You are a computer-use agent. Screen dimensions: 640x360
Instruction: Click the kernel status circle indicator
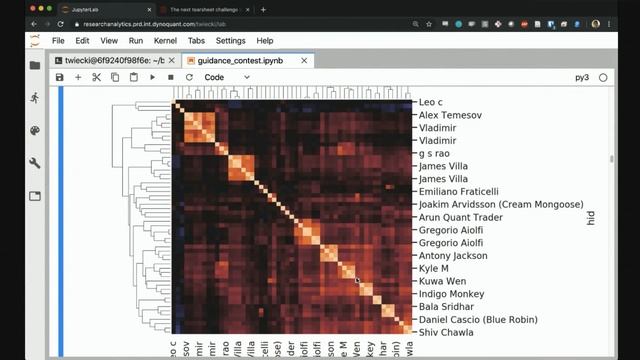[x=603, y=78]
